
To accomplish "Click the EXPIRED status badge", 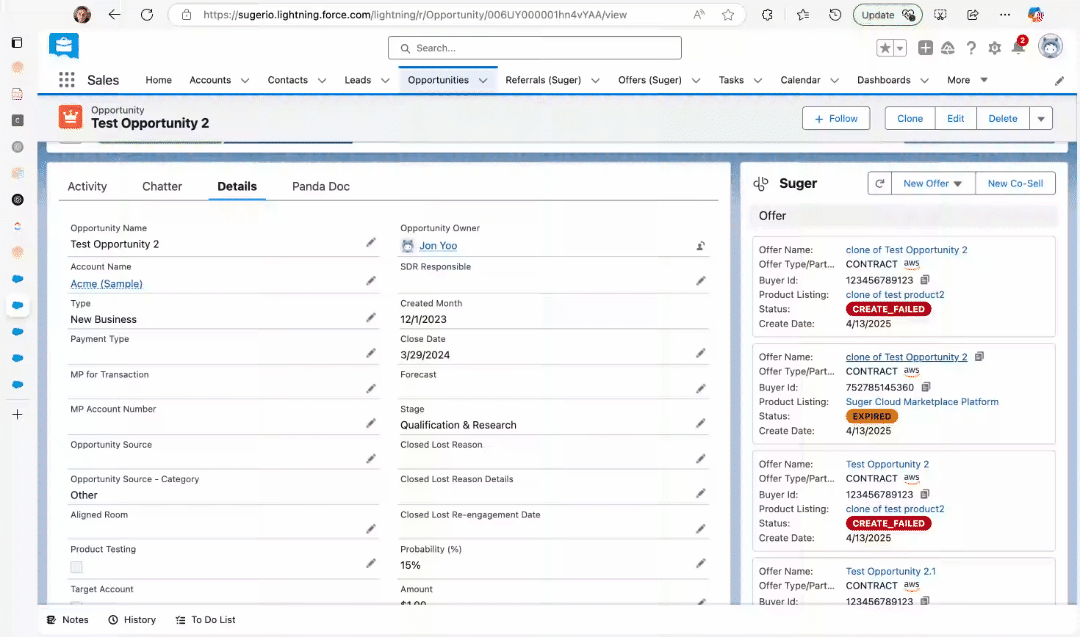I will coord(871,416).
